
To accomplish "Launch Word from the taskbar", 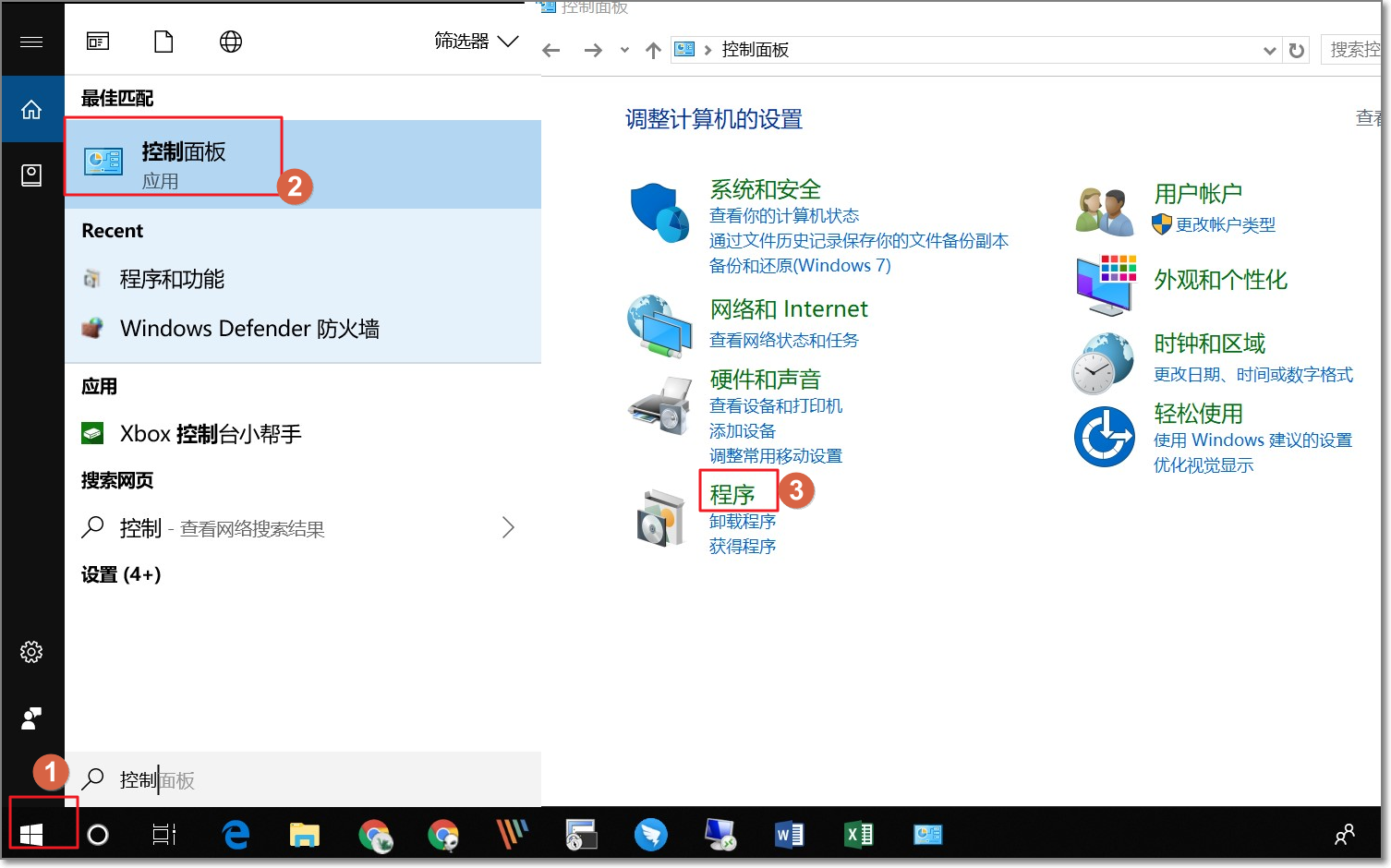I will [x=789, y=835].
